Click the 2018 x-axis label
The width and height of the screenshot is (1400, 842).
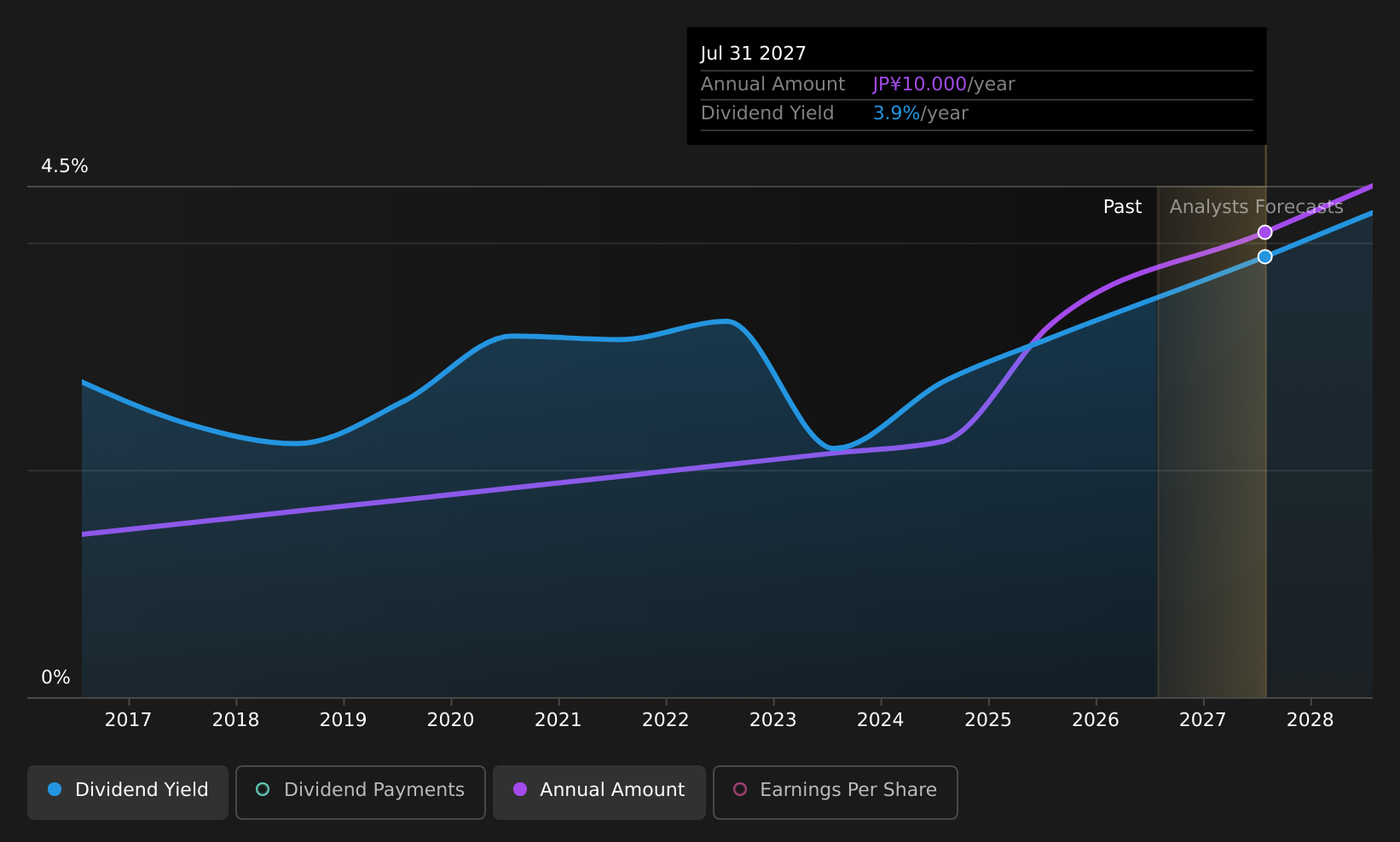pyautogui.click(x=235, y=720)
